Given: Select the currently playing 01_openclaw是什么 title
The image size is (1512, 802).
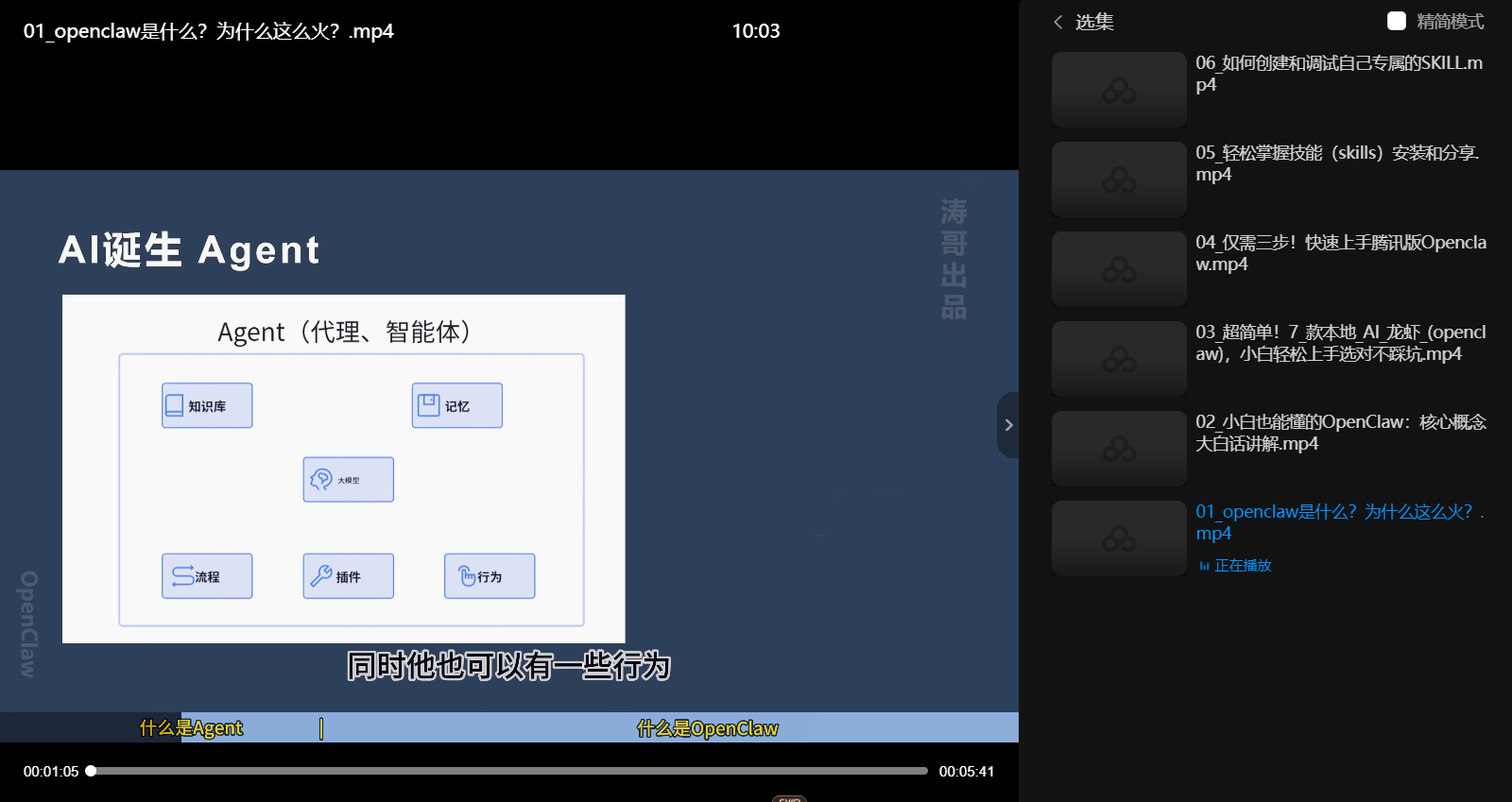Looking at the screenshot, I should pyautogui.click(x=1340, y=522).
